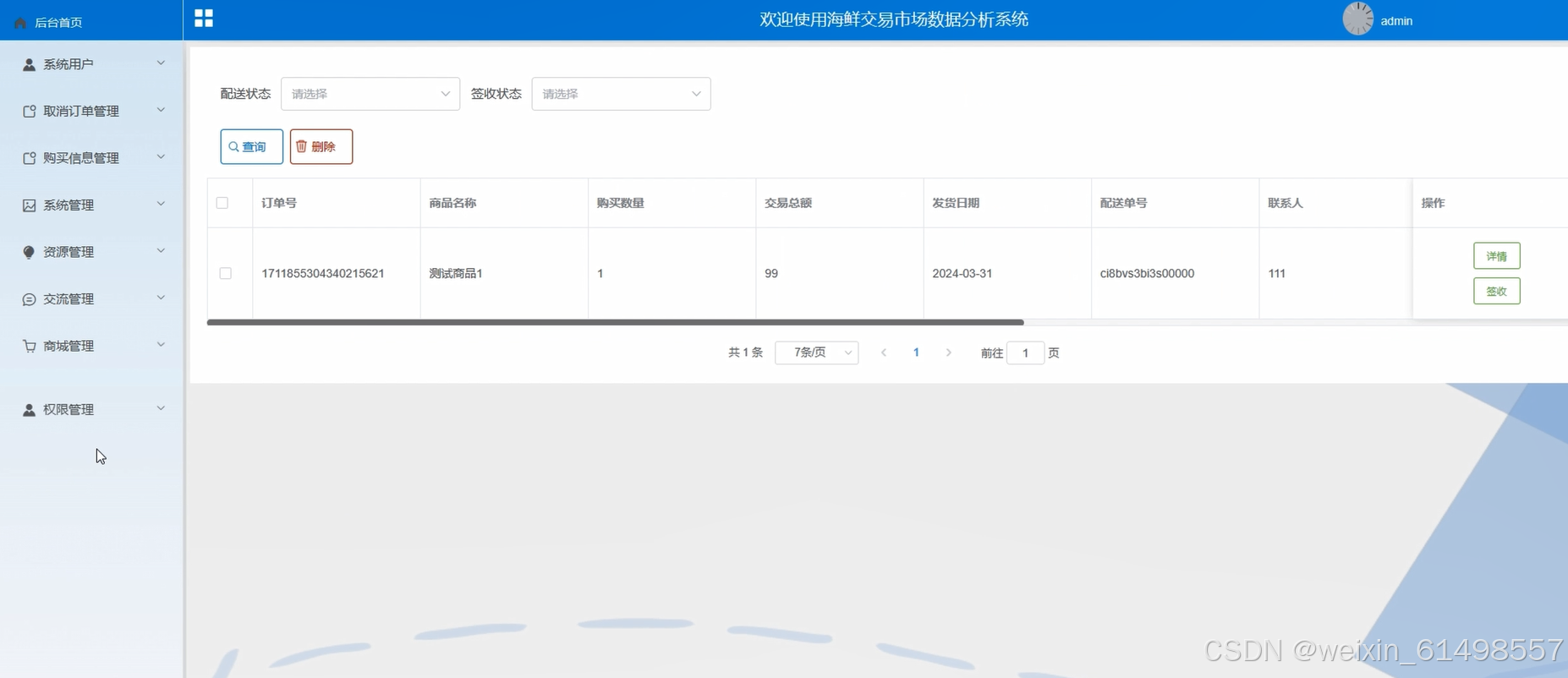
Task: Click the 详情 details button
Action: point(1496,255)
